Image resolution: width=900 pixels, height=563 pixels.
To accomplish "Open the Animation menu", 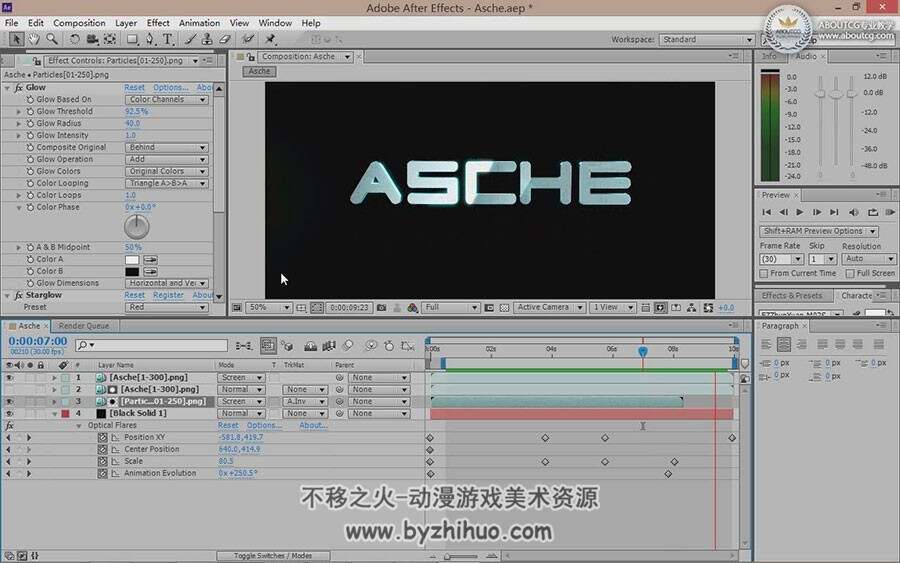I will 199,23.
